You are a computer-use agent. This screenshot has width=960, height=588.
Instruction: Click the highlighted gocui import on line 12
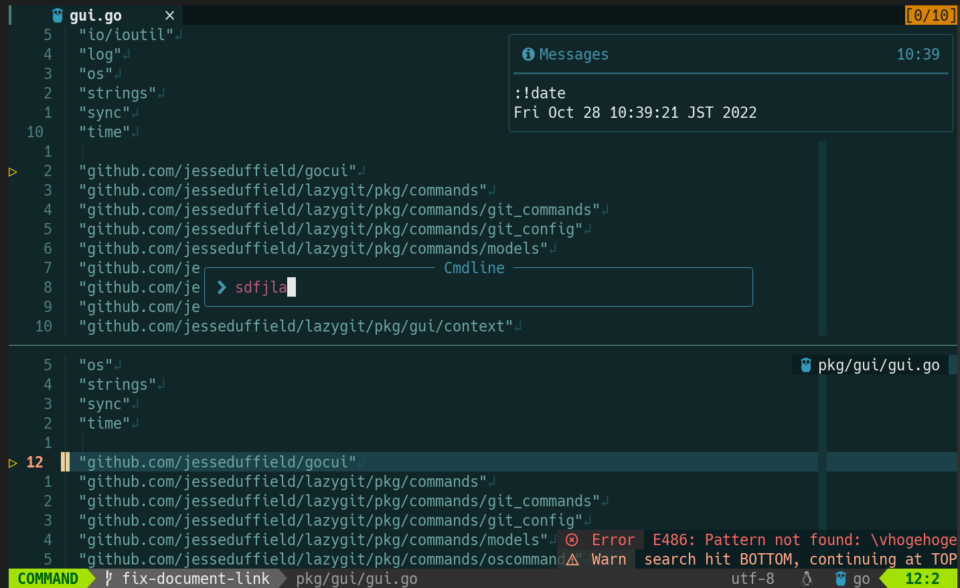click(217, 462)
